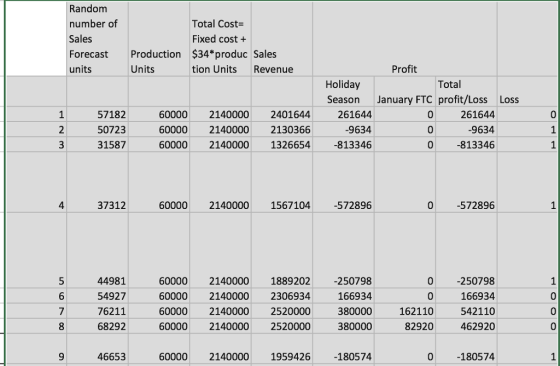Click January FTC value 162110
The image size is (560, 366).
pos(405,311)
